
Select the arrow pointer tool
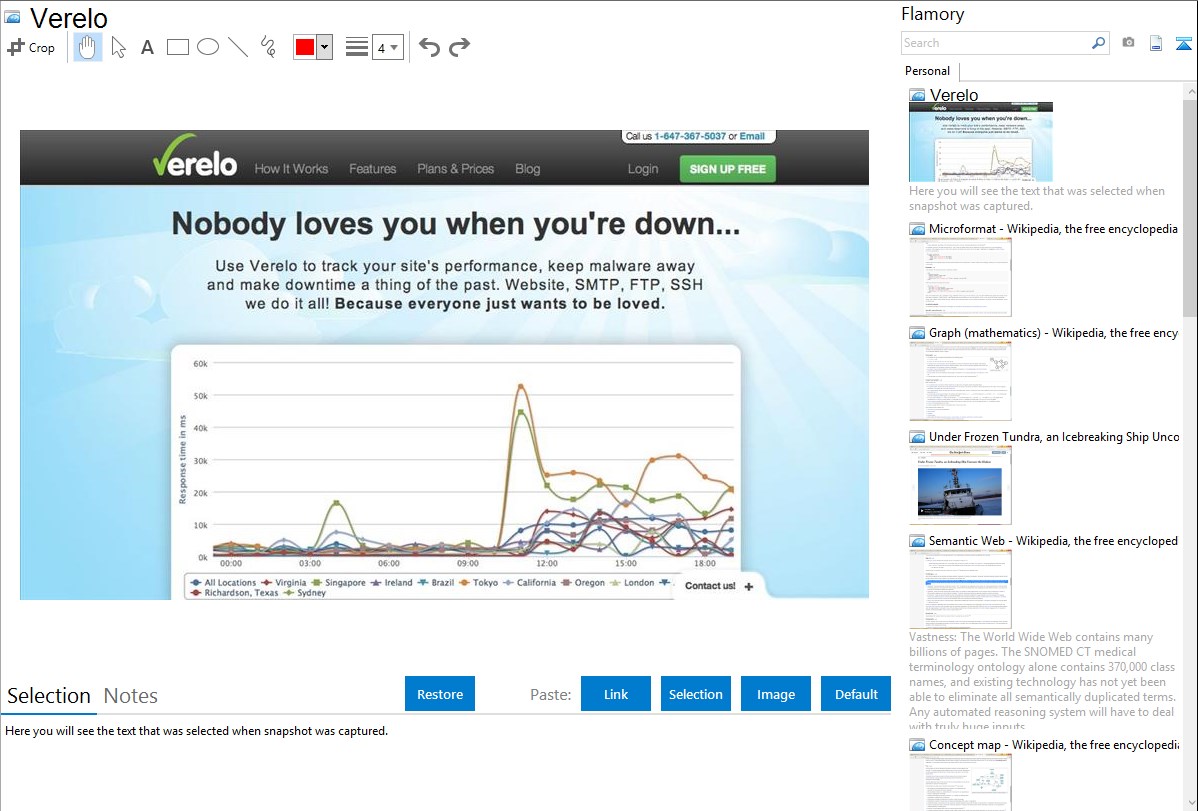[118, 47]
